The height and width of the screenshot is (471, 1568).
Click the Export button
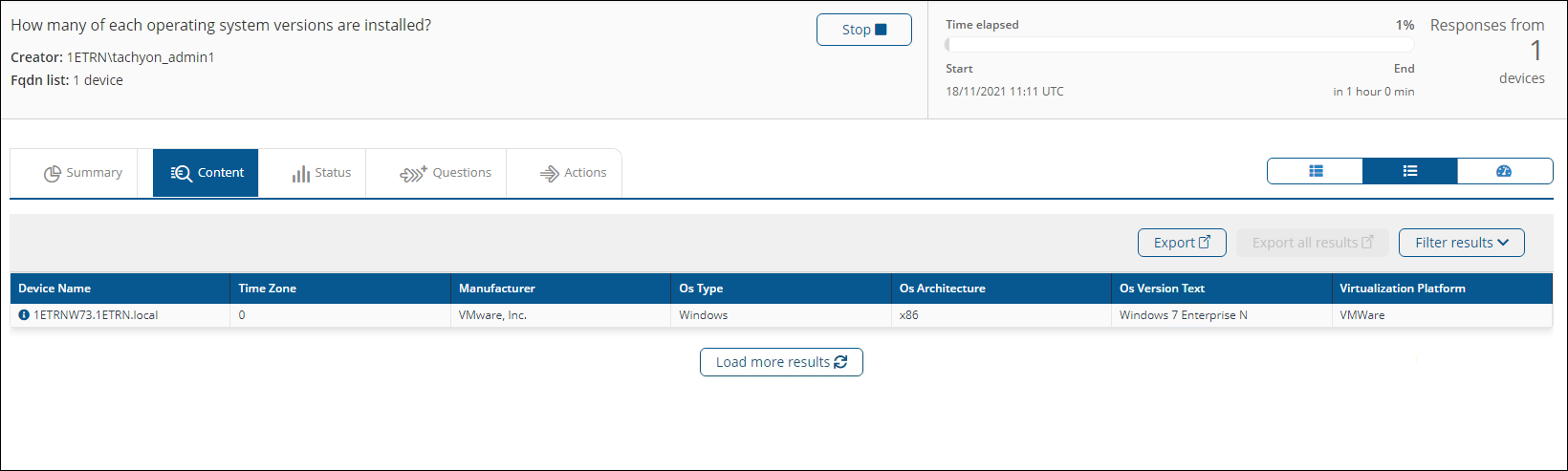click(x=1182, y=243)
